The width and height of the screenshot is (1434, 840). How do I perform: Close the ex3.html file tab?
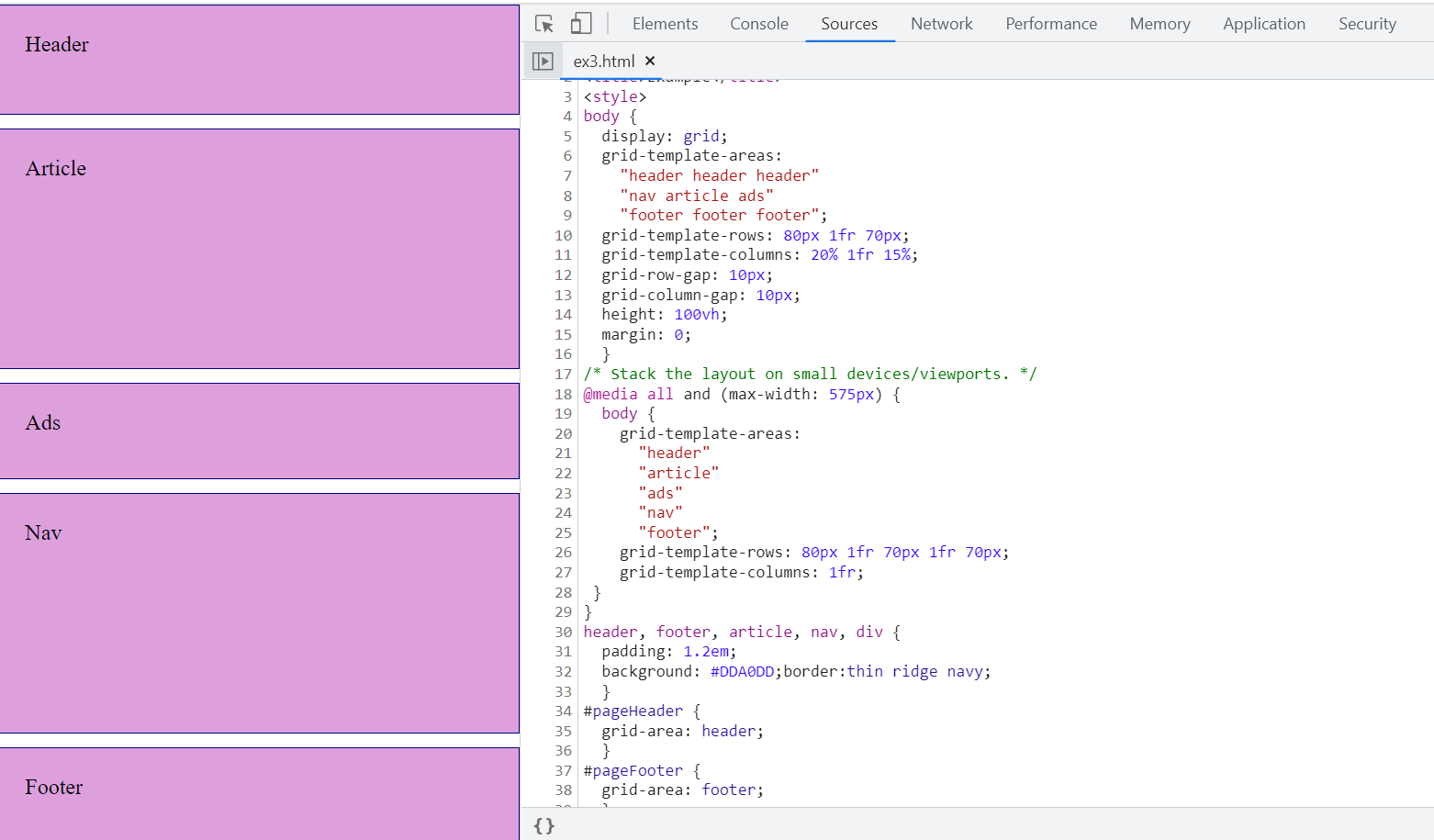click(x=650, y=61)
